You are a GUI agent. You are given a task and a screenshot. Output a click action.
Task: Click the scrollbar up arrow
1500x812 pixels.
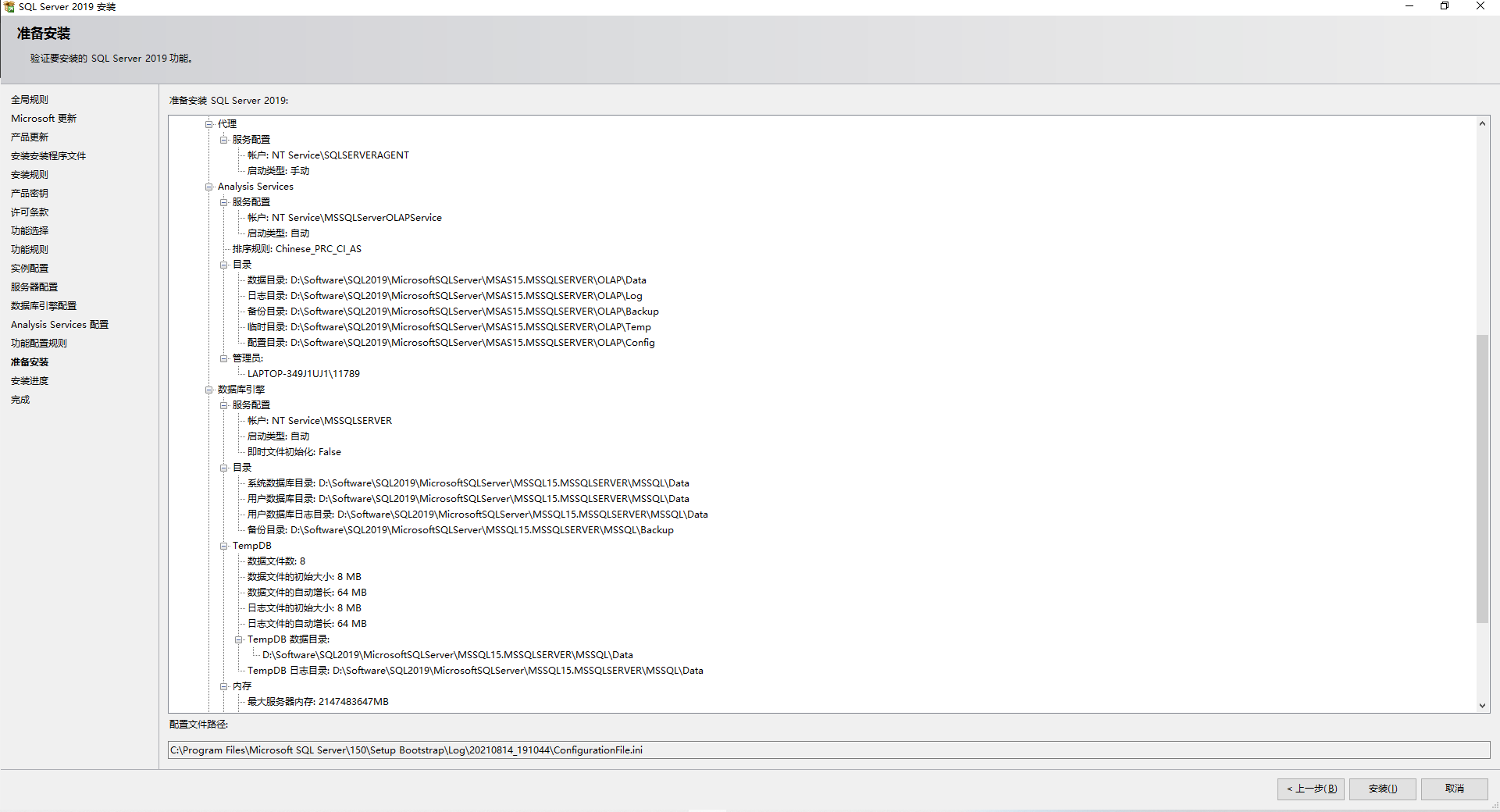point(1481,123)
